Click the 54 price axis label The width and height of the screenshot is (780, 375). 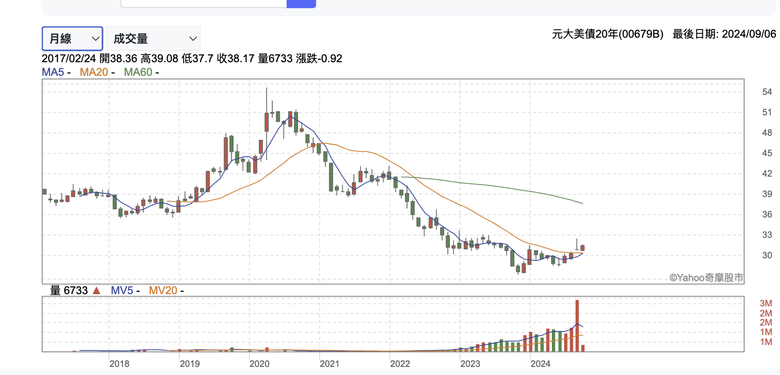pos(767,92)
